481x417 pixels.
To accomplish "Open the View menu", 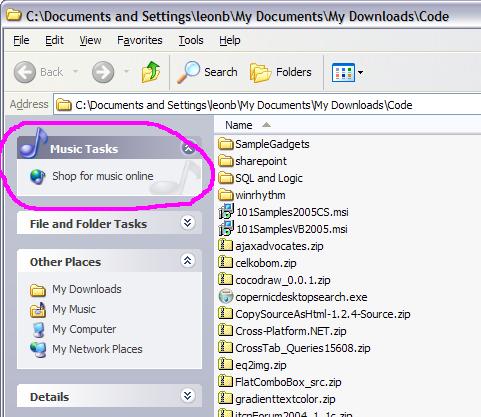I will (90, 40).
